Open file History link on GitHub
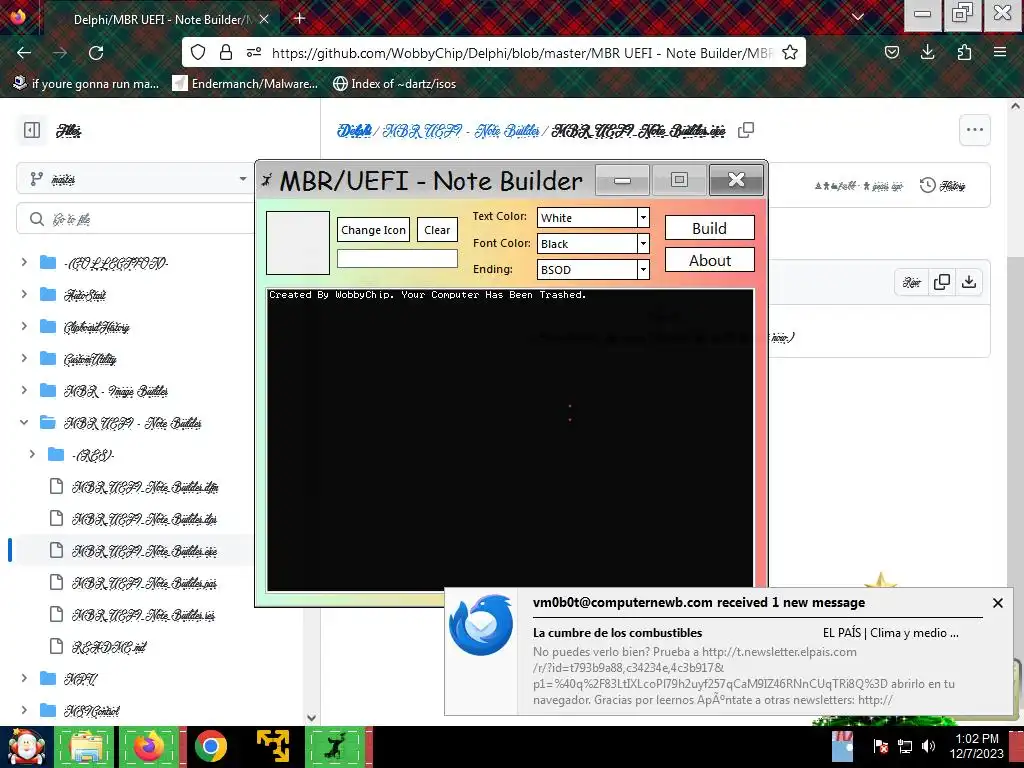Image resolution: width=1024 pixels, height=768 pixels. (x=943, y=186)
